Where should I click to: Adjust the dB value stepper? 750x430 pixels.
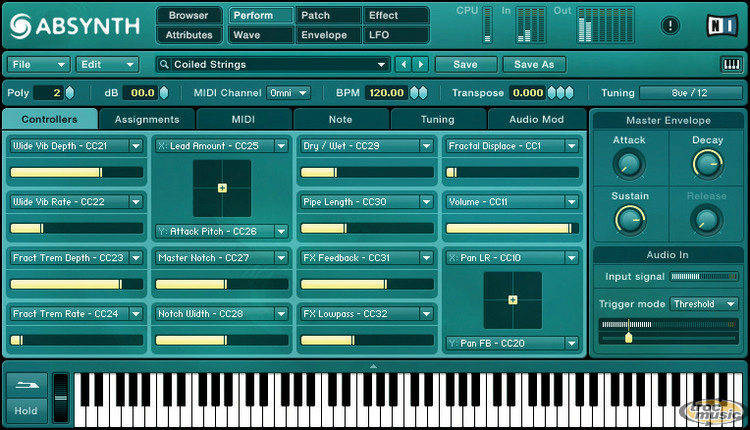point(164,93)
